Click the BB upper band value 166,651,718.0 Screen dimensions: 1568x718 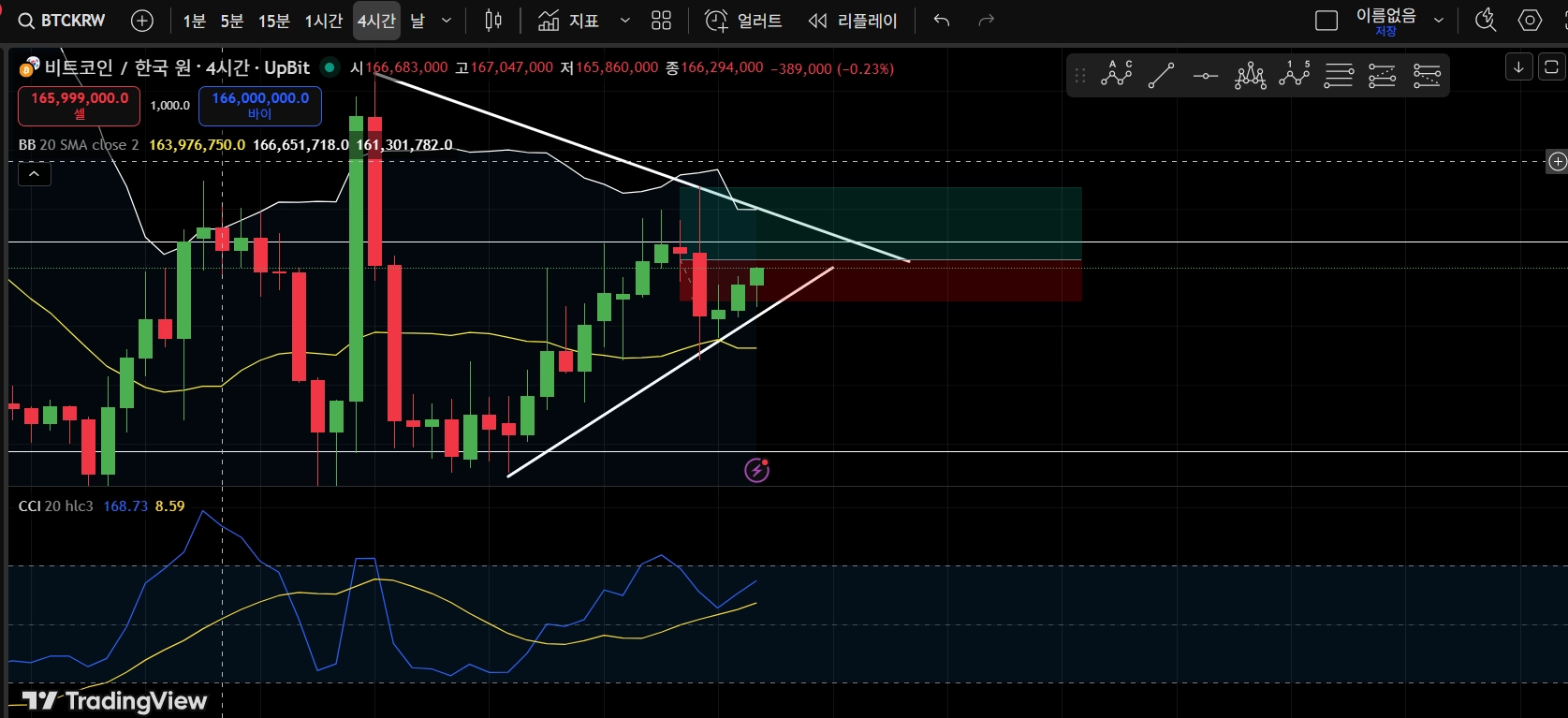coord(300,145)
